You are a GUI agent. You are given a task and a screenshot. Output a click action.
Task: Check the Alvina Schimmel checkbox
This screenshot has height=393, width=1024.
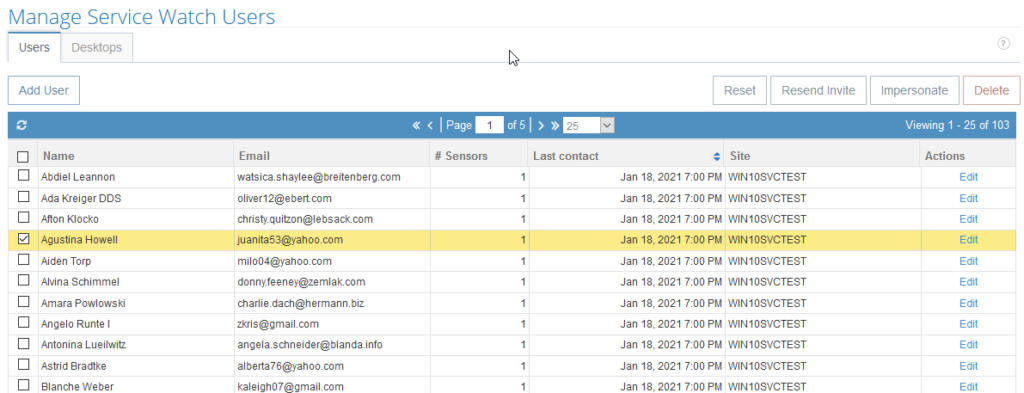pos(23,281)
